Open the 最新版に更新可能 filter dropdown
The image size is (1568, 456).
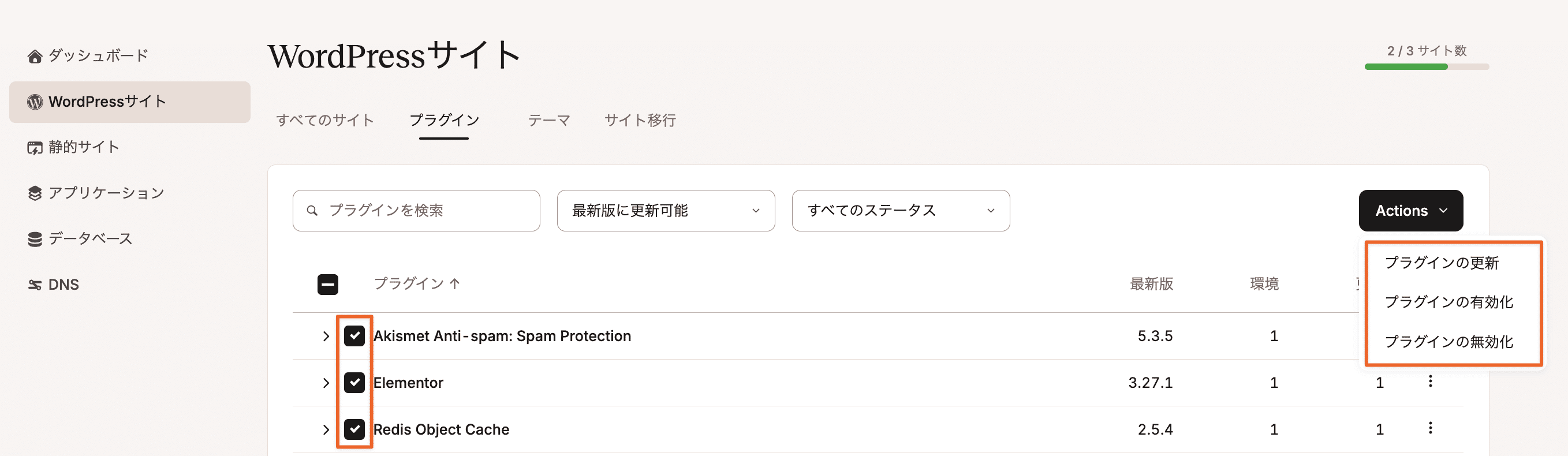[x=666, y=211]
